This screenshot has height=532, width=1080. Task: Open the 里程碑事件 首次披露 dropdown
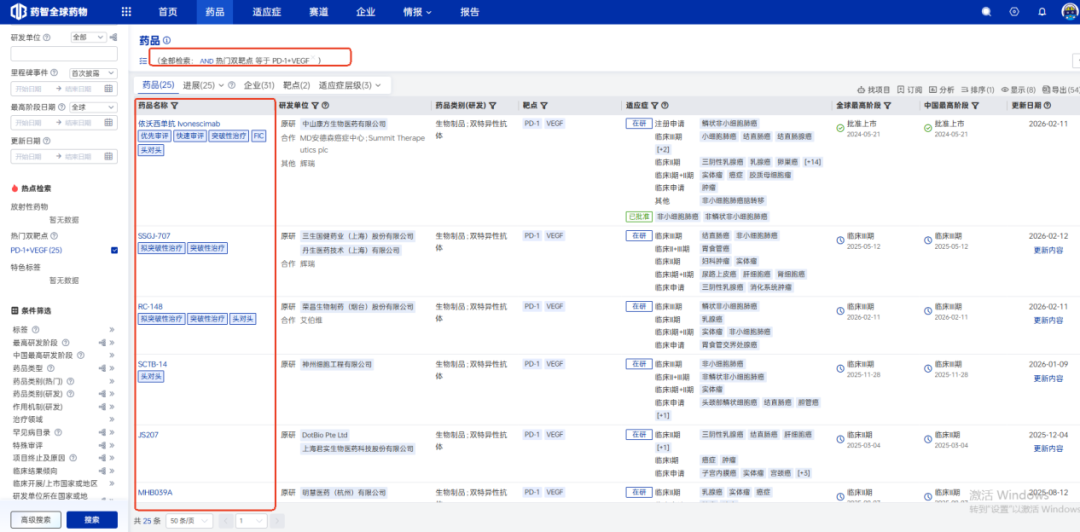pyautogui.click(x=93, y=72)
